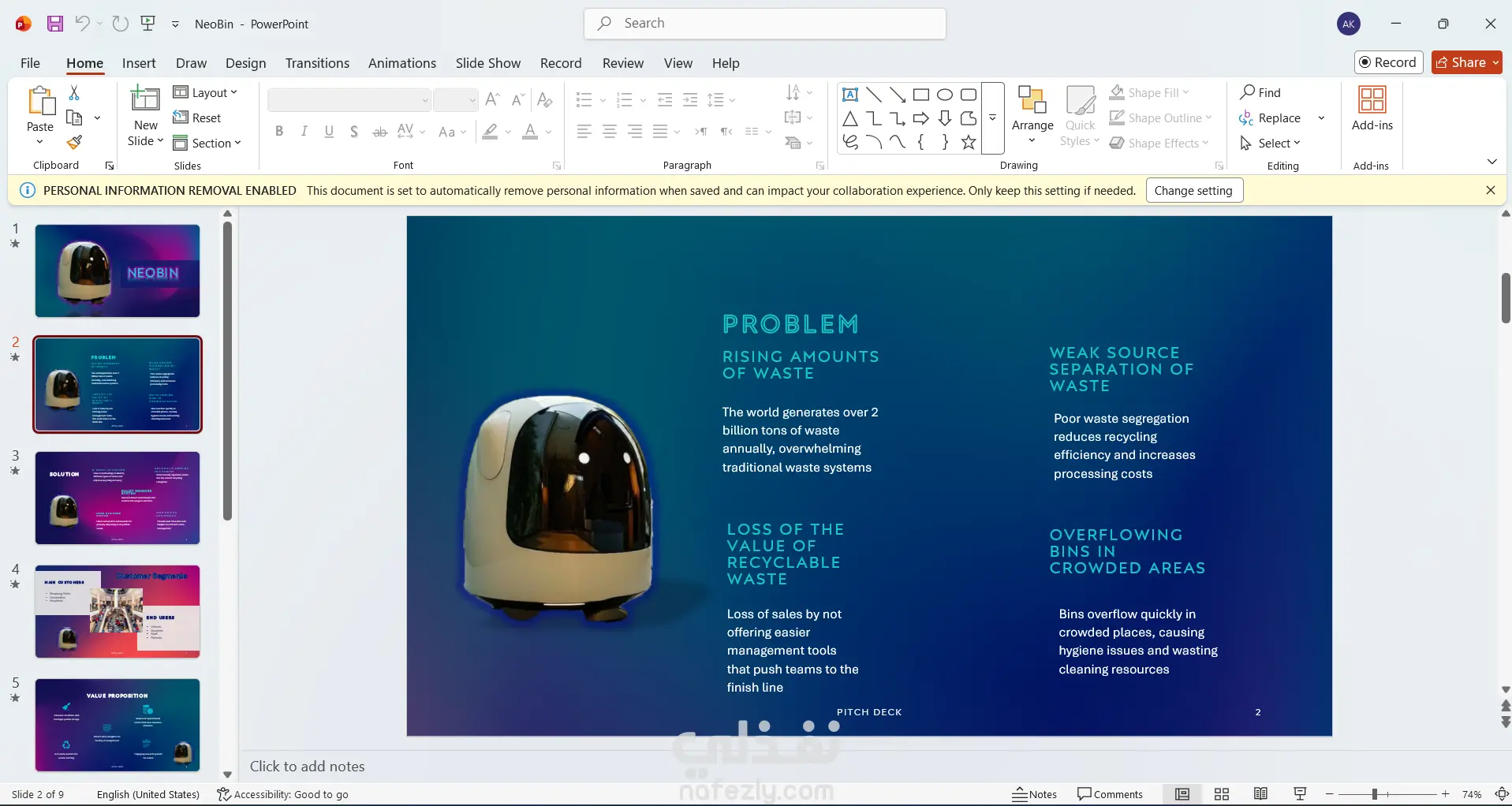This screenshot has width=1512, height=806.
Task: Click the Cut scissors icon
Action: 74,93
